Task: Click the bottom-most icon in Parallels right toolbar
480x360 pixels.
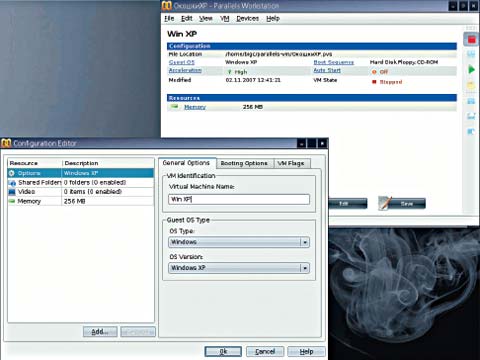Action: tap(471, 132)
